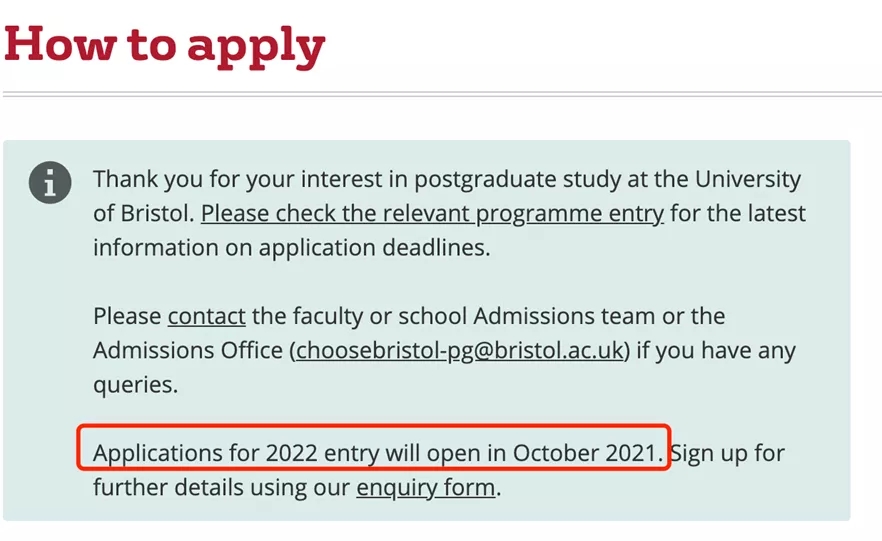882x541 pixels.
Task: Click the "How to apply" heading
Action: click(x=165, y=45)
